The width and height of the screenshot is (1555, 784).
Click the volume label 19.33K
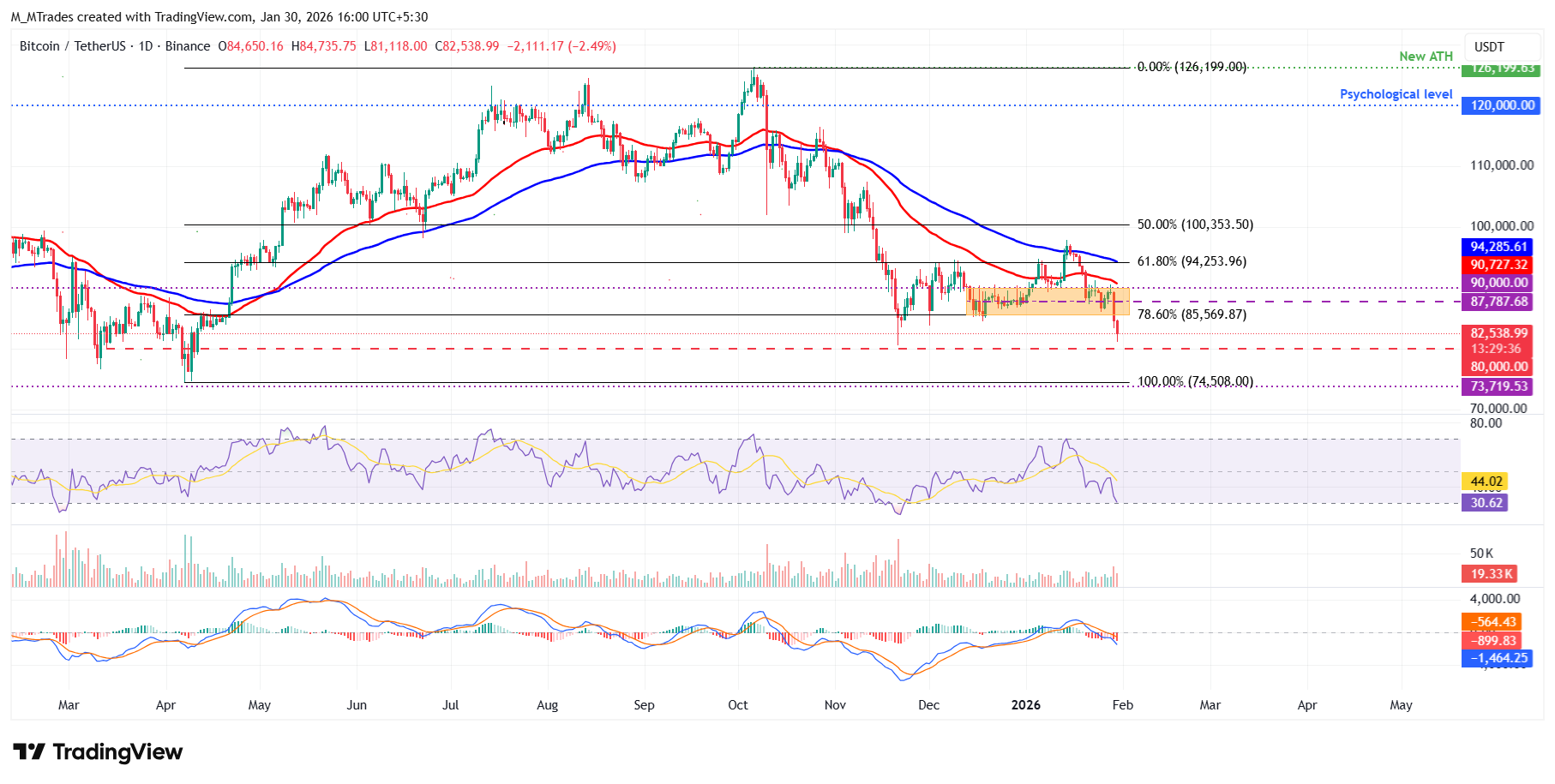click(1492, 574)
